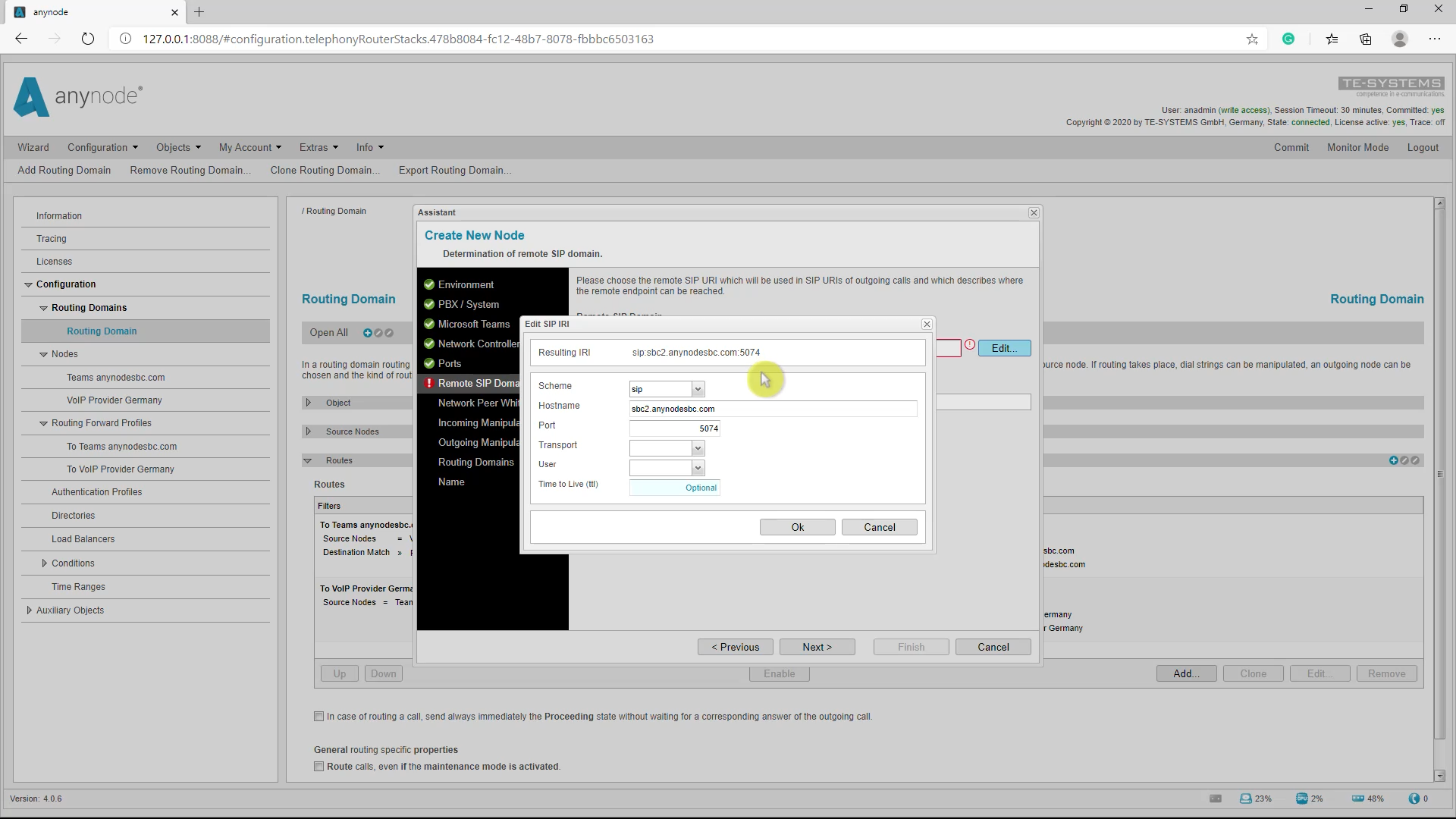Viewport: 1456px width, 819px height.
Task: Select VoIP Provider Germany node in tree
Action: click(x=114, y=400)
